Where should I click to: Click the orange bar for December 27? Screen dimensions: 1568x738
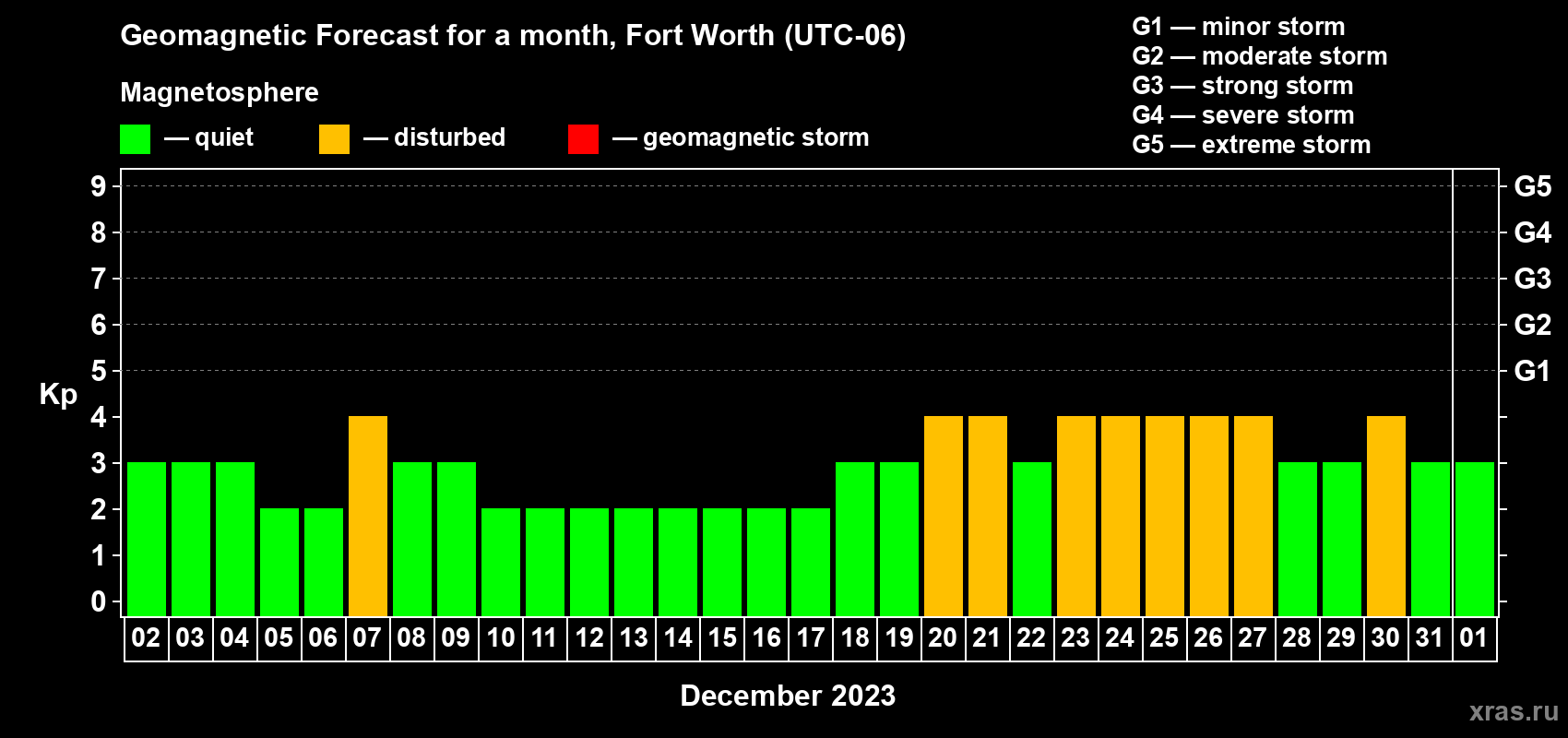[1253, 516]
